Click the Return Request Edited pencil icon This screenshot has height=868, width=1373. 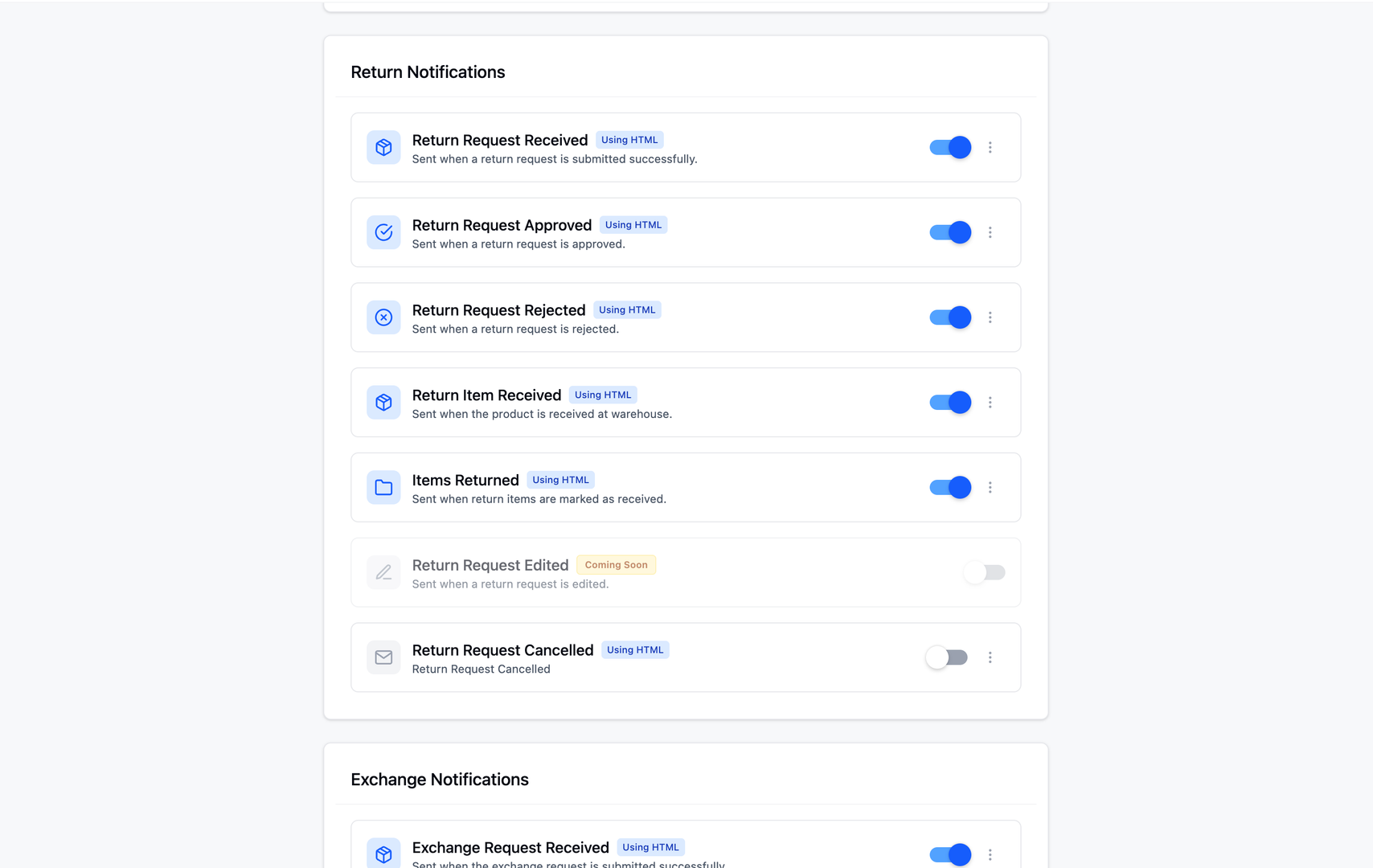[383, 572]
